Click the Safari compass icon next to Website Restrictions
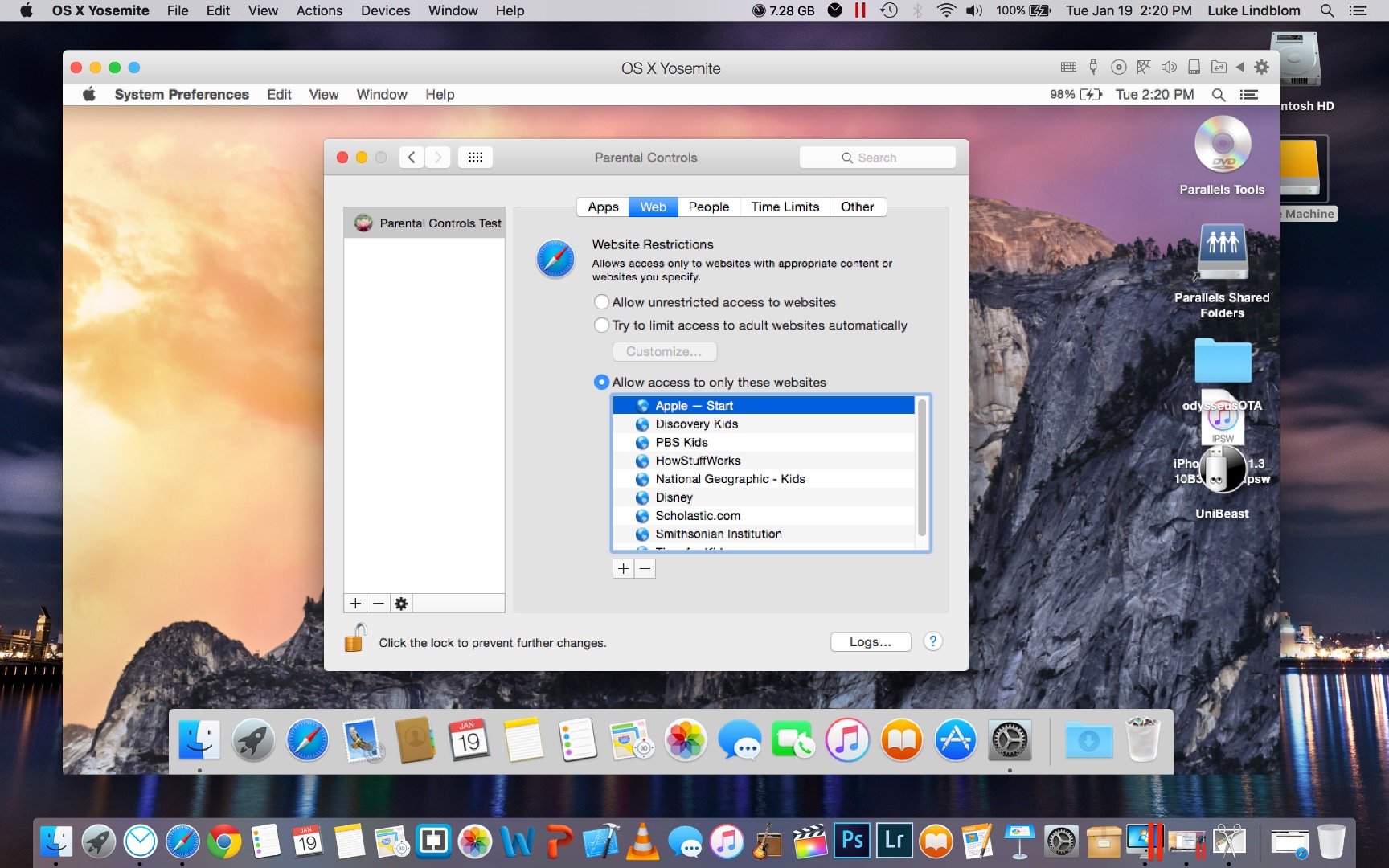This screenshot has height=868, width=1389. 555,259
